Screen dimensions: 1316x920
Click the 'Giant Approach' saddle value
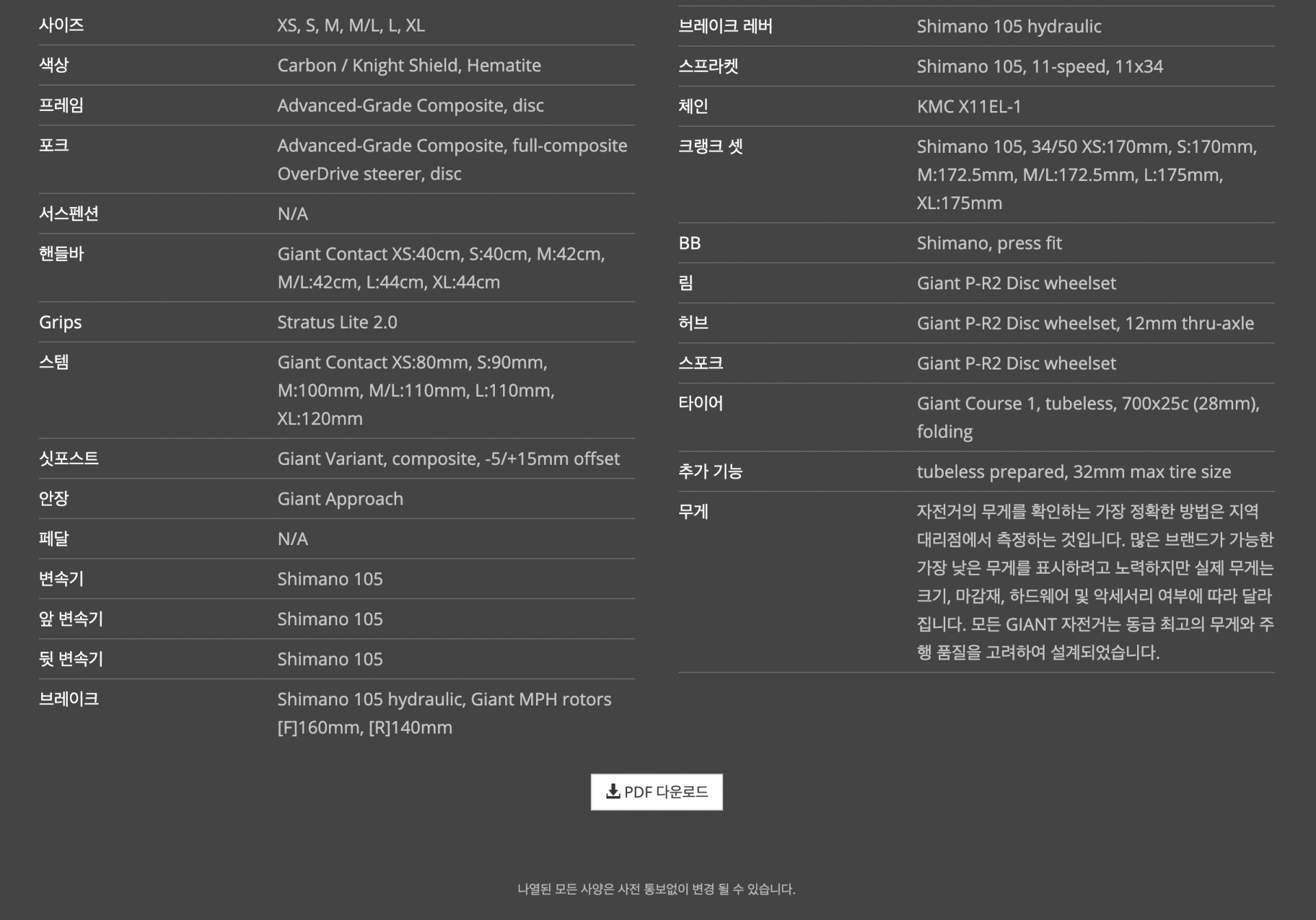(x=340, y=498)
